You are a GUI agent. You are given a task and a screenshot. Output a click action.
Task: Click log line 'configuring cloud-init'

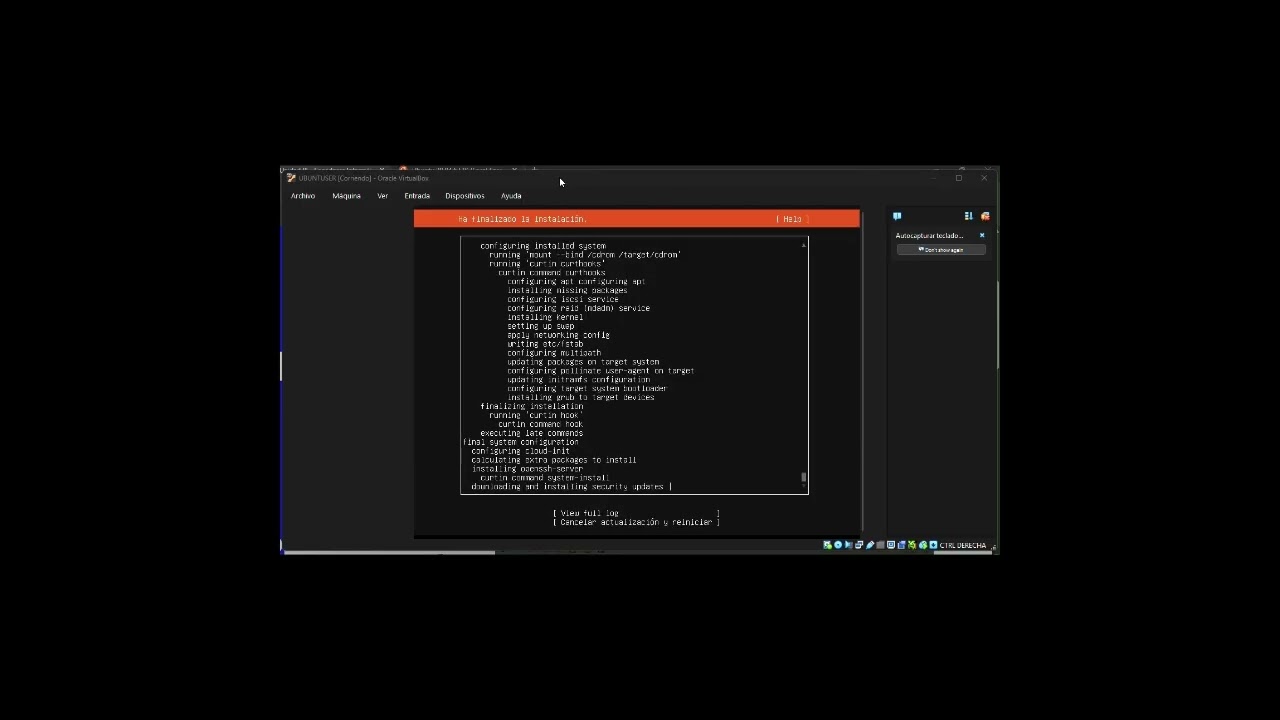click(x=521, y=451)
